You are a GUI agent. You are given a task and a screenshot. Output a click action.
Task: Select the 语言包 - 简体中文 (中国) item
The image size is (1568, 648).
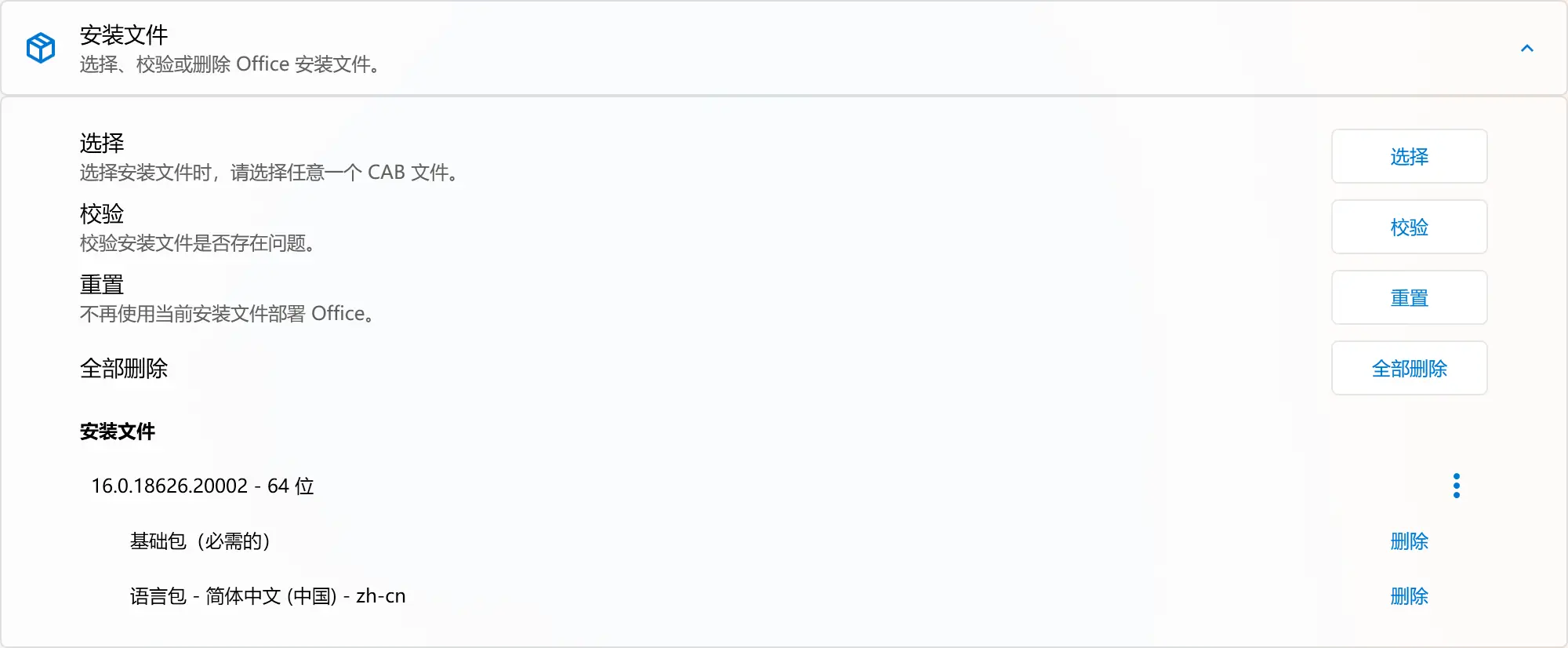pos(267,596)
